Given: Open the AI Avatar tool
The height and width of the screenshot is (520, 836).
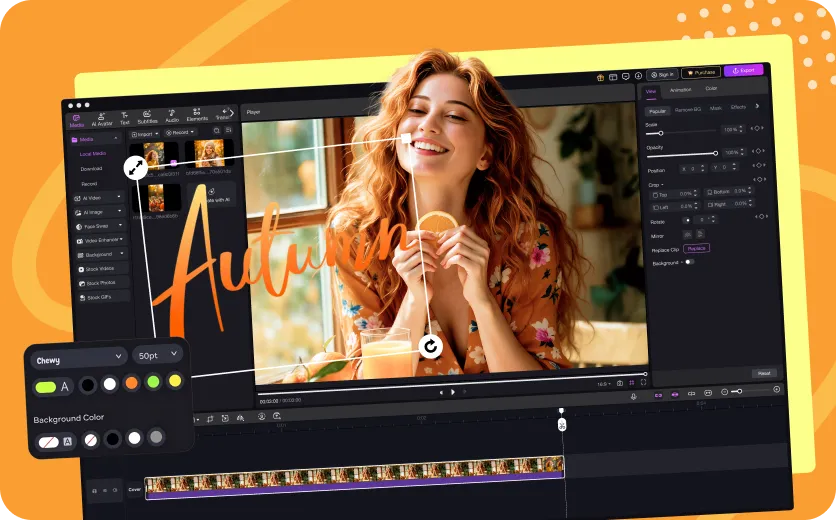Looking at the screenshot, I should [x=101, y=119].
